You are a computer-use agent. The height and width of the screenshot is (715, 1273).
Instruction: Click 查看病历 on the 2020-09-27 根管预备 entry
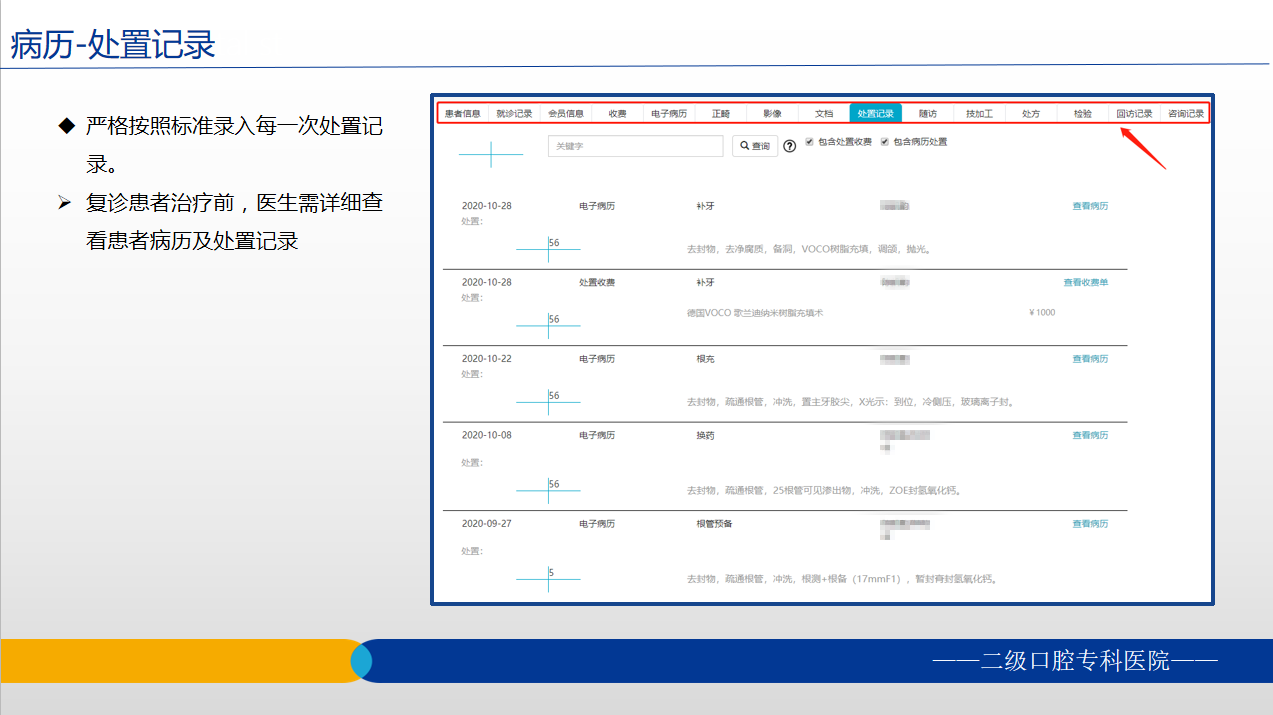[1090, 522]
